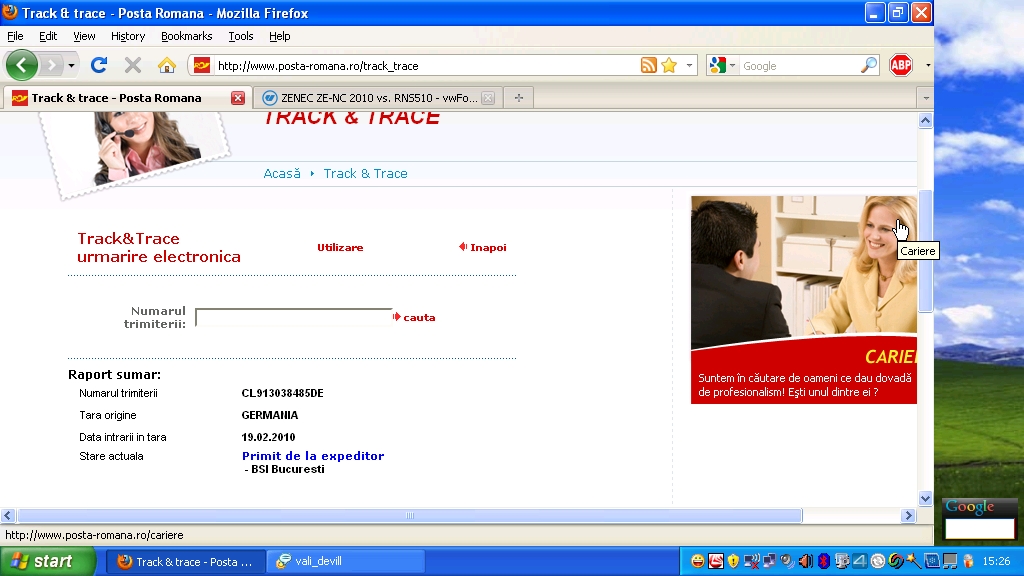Click the Posta Romana site icon in address bar

coord(202,65)
